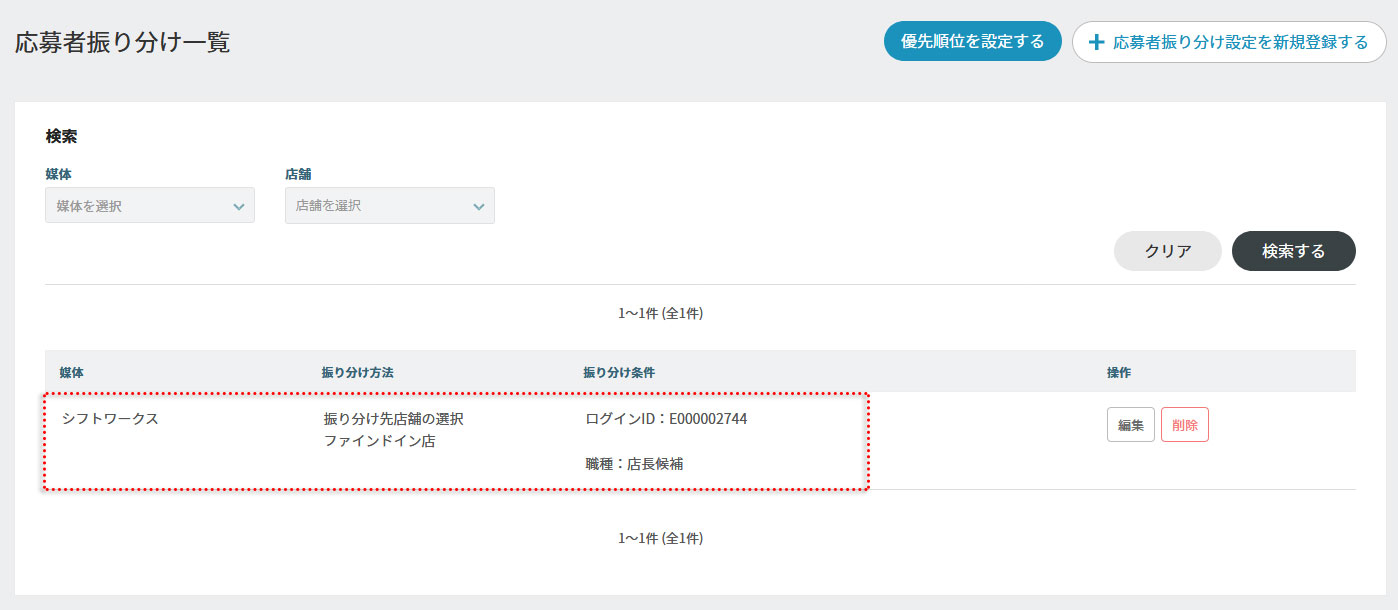Image resolution: width=1398 pixels, height=610 pixels.
Task: Click the 振り分け方法 column header
Action: (357, 372)
